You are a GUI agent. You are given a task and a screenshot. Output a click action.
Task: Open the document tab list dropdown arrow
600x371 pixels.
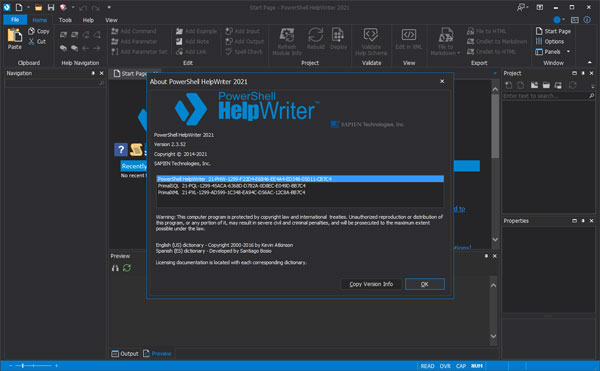pyautogui.click(x=495, y=73)
